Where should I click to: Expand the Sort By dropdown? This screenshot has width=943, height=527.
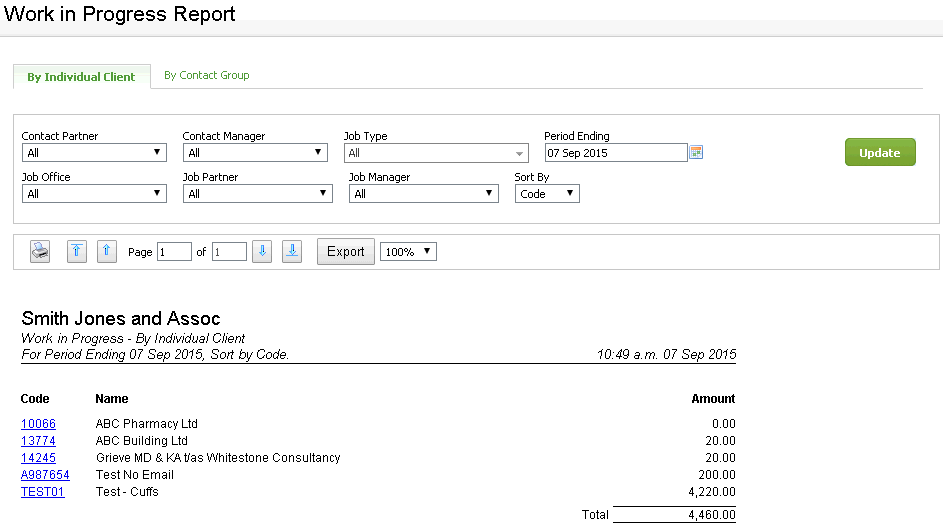click(x=547, y=194)
